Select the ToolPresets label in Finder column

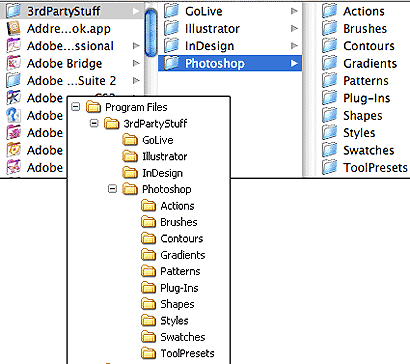tap(375, 167)
